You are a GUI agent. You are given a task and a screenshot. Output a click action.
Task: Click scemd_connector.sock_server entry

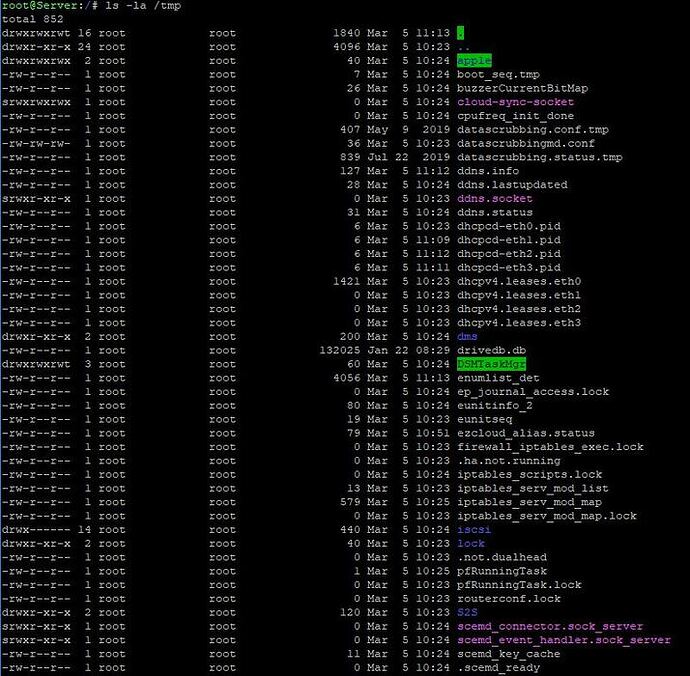[550, 627]
